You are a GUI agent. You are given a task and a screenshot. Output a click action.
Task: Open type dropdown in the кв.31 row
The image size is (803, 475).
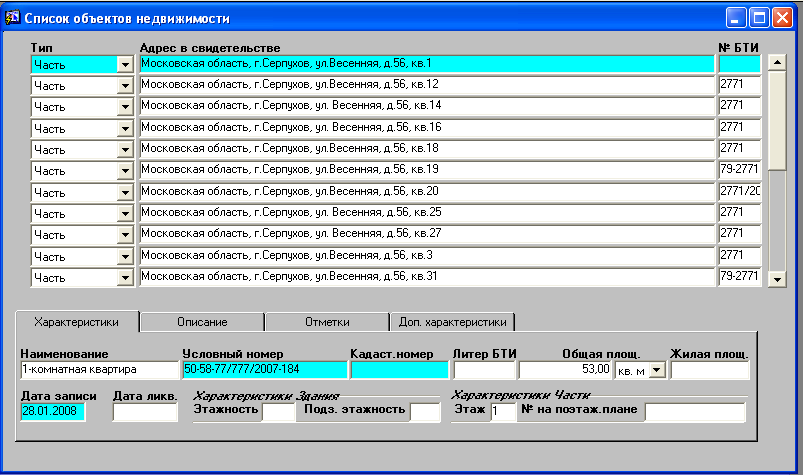pyautogui.click(x=125, y=278)
